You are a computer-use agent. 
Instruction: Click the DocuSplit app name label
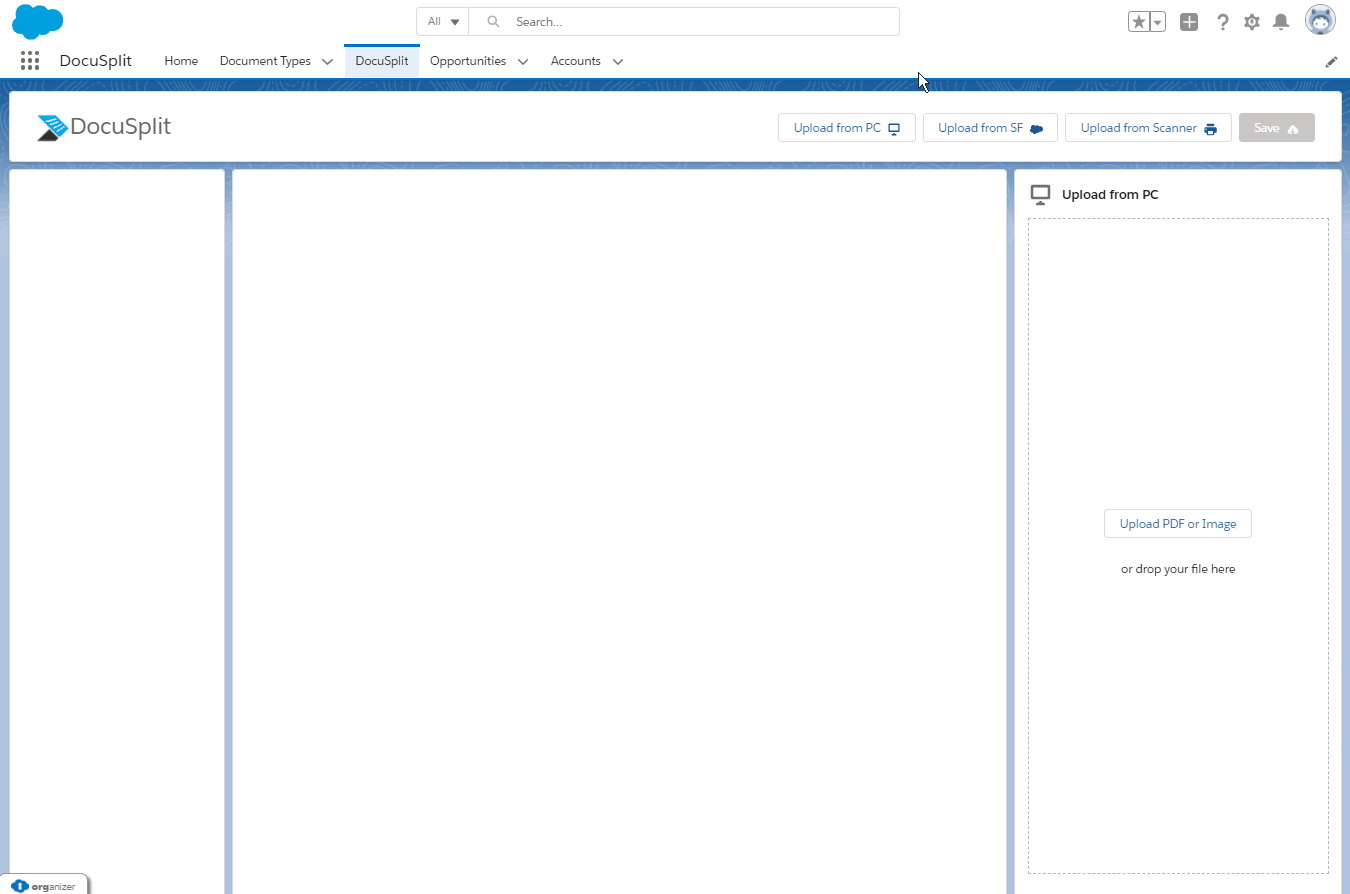click(x=96, y=61)
